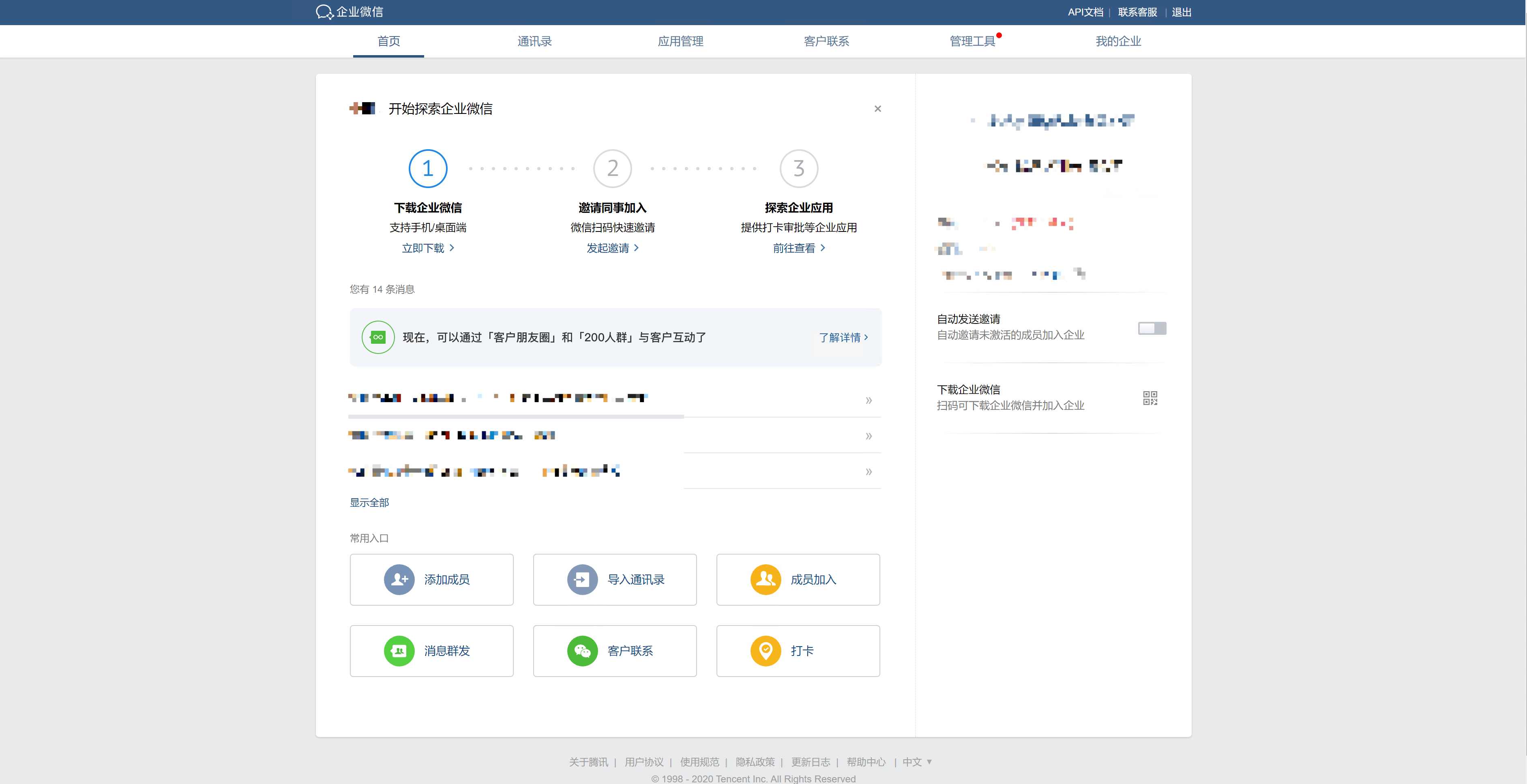Show the 下载企业微信 QR code icon

[x=1150, y=398]
